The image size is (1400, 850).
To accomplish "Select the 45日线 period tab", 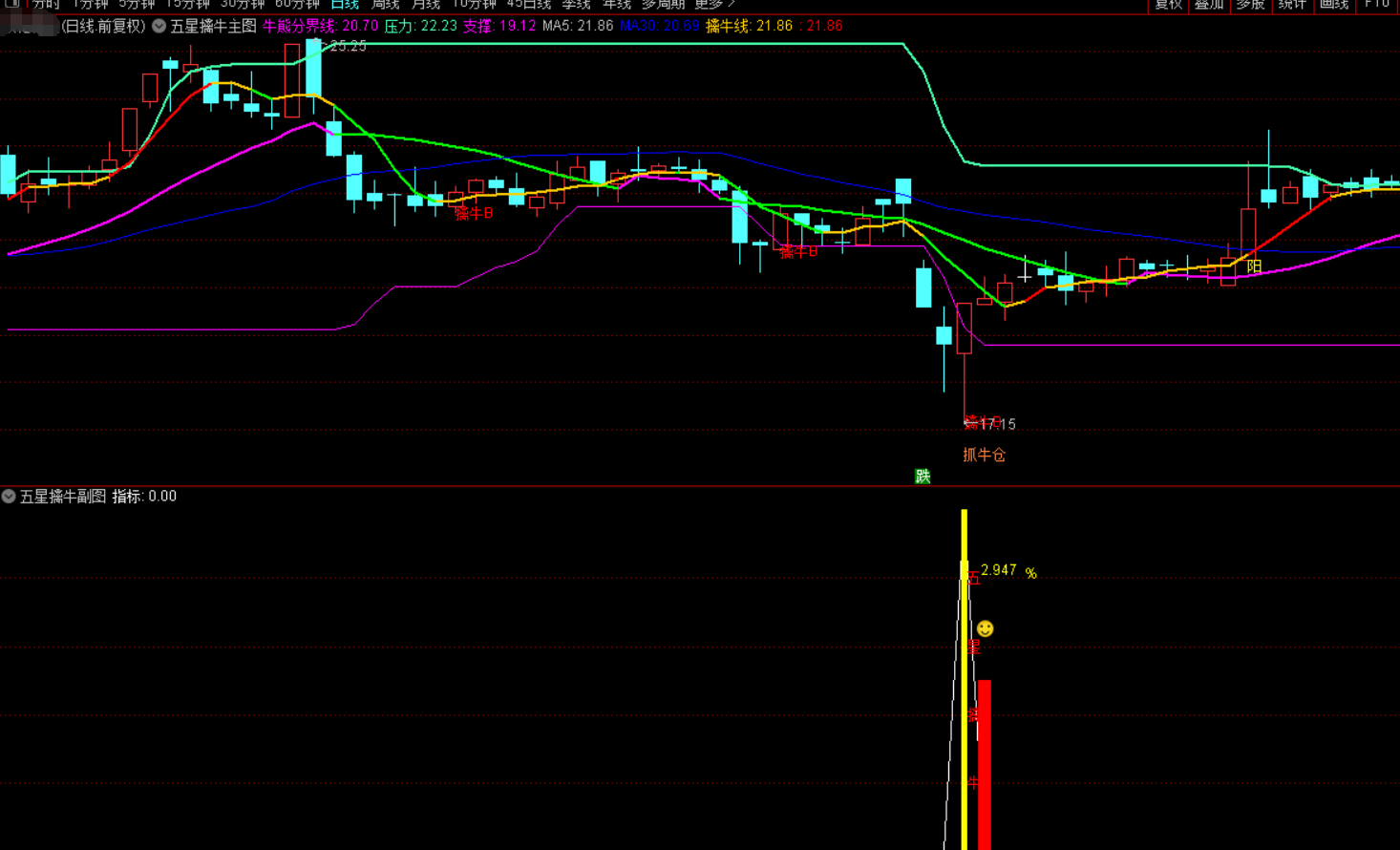I will pyautogui.click(x=529, y=5).
